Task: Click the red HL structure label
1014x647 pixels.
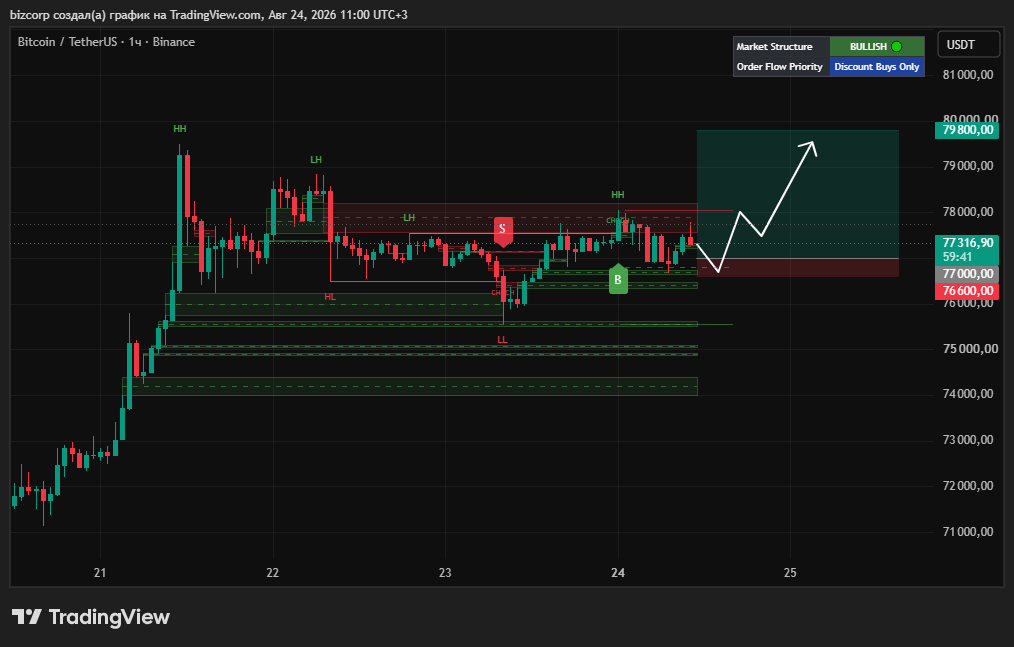Action: click(330, 297)
